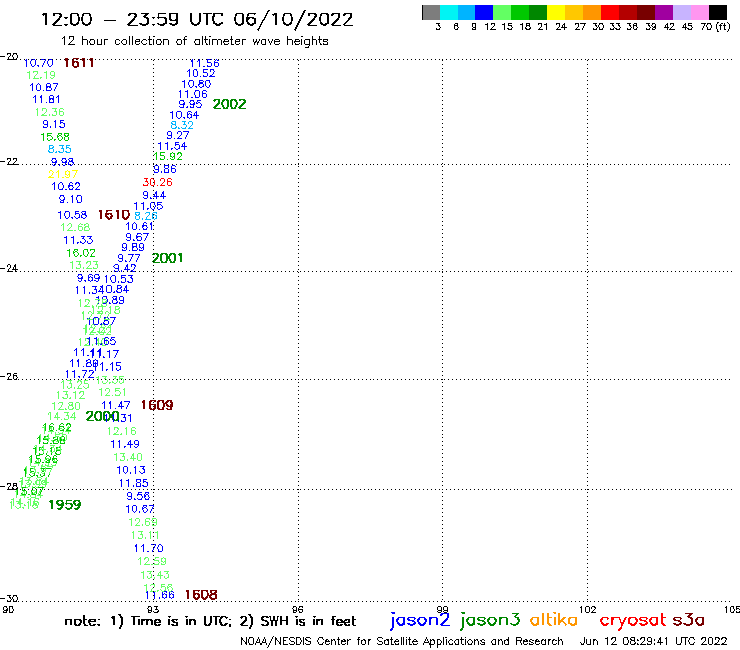Click the 11.70 wave height value
The width and height of the screenshot is (740, 650).
(149, 549)
